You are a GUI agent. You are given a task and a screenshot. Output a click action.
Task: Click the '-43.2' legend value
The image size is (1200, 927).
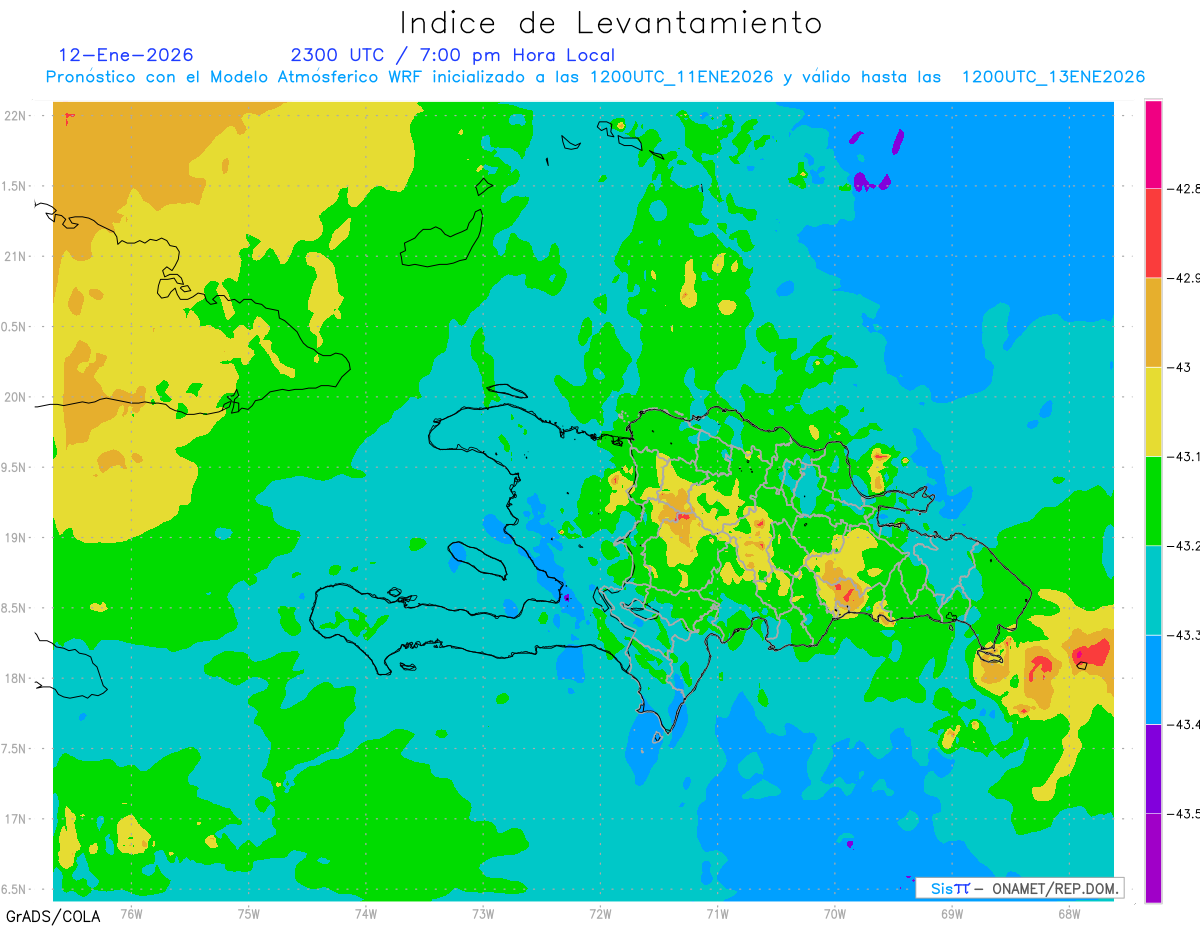tap(1182, 546)
